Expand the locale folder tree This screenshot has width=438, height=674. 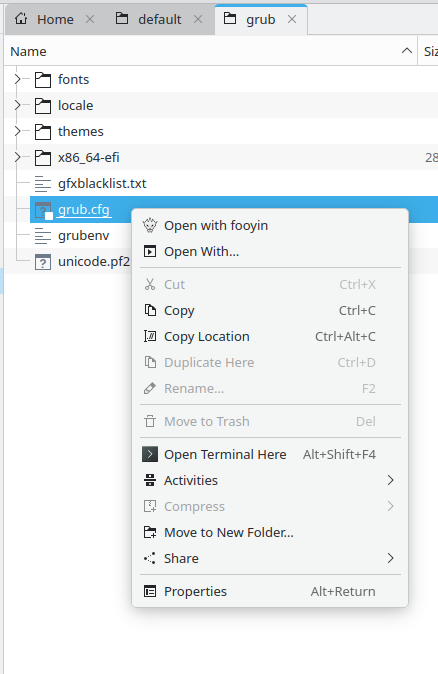[x=17, y=105]
